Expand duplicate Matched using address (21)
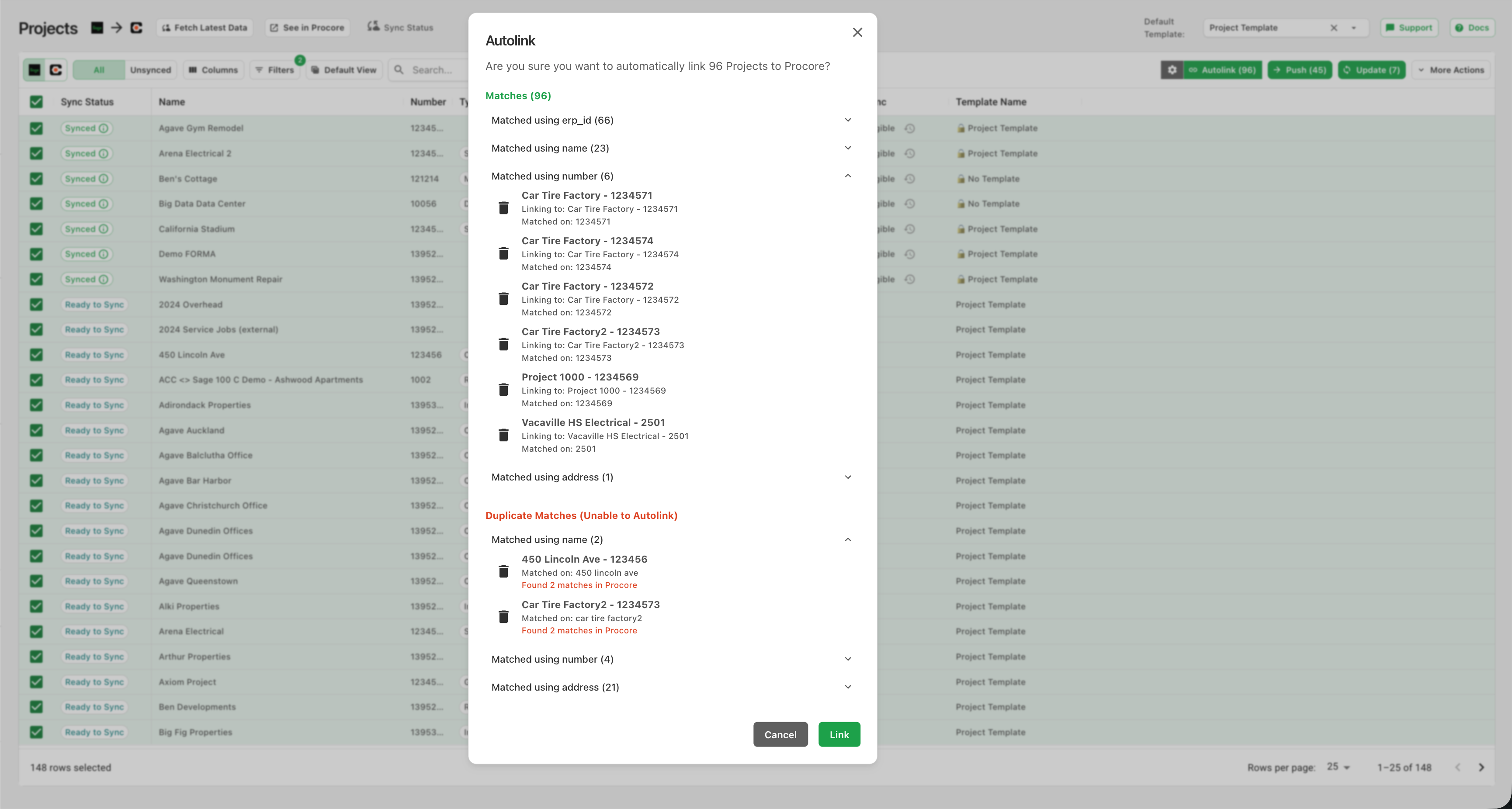The height and width of the screenshot is (809, 1512). coord(672,687)
